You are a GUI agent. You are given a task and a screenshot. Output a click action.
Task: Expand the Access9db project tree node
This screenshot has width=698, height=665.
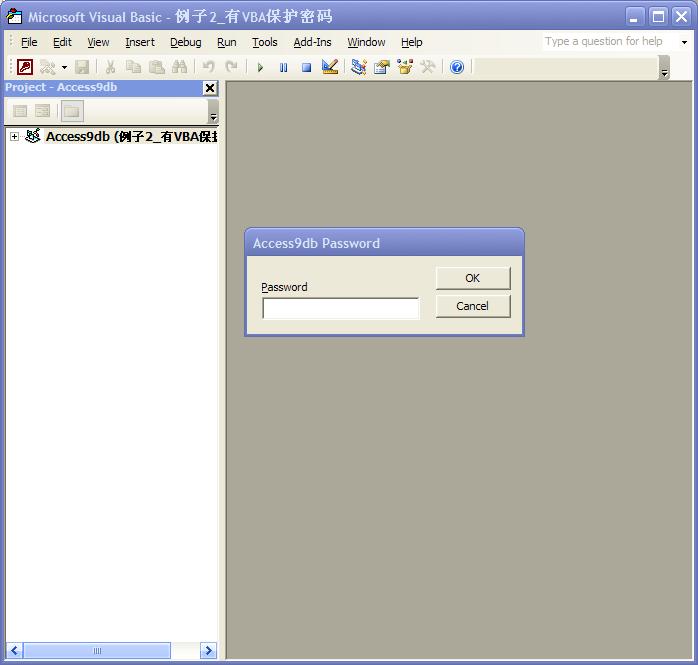14,137
